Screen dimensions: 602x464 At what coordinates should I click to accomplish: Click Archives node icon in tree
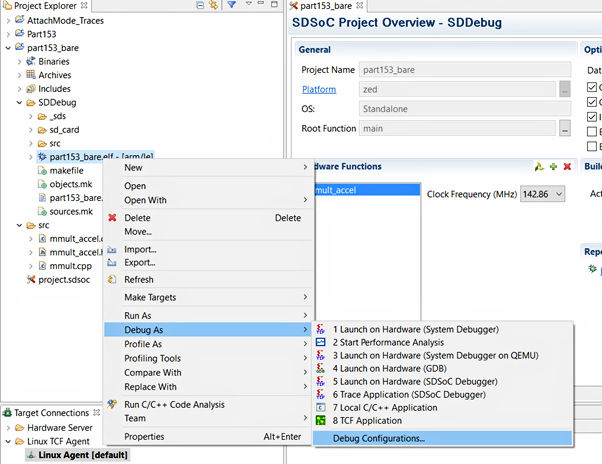31,75
